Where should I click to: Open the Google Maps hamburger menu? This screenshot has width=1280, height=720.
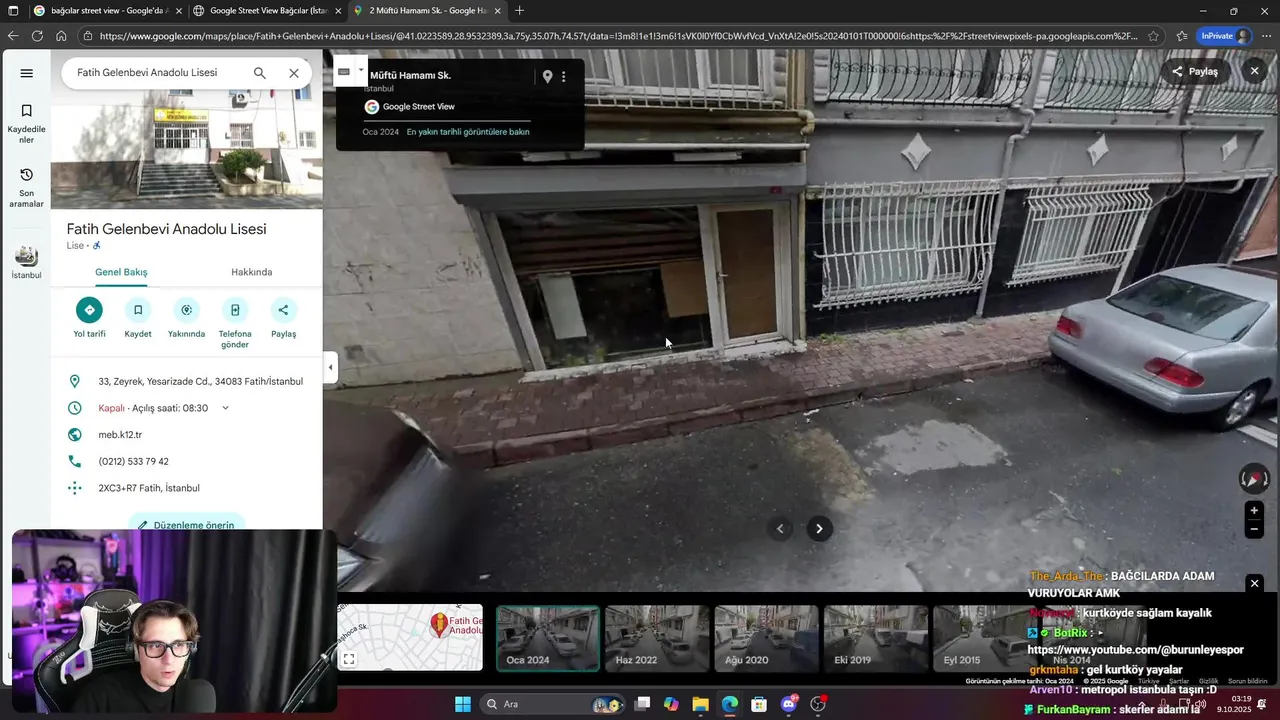[x=26, y=73]
